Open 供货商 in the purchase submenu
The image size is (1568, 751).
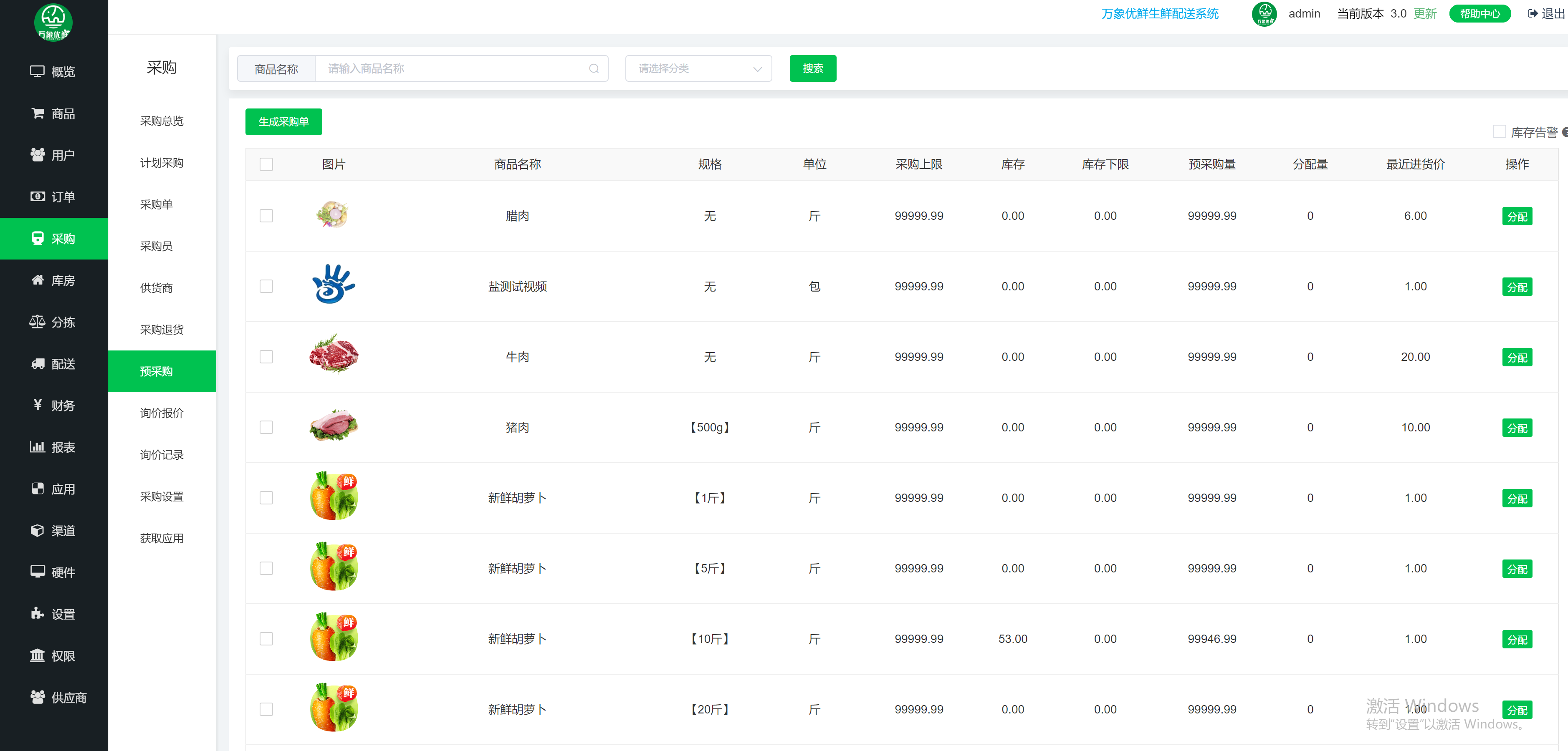tap(157, 287)
